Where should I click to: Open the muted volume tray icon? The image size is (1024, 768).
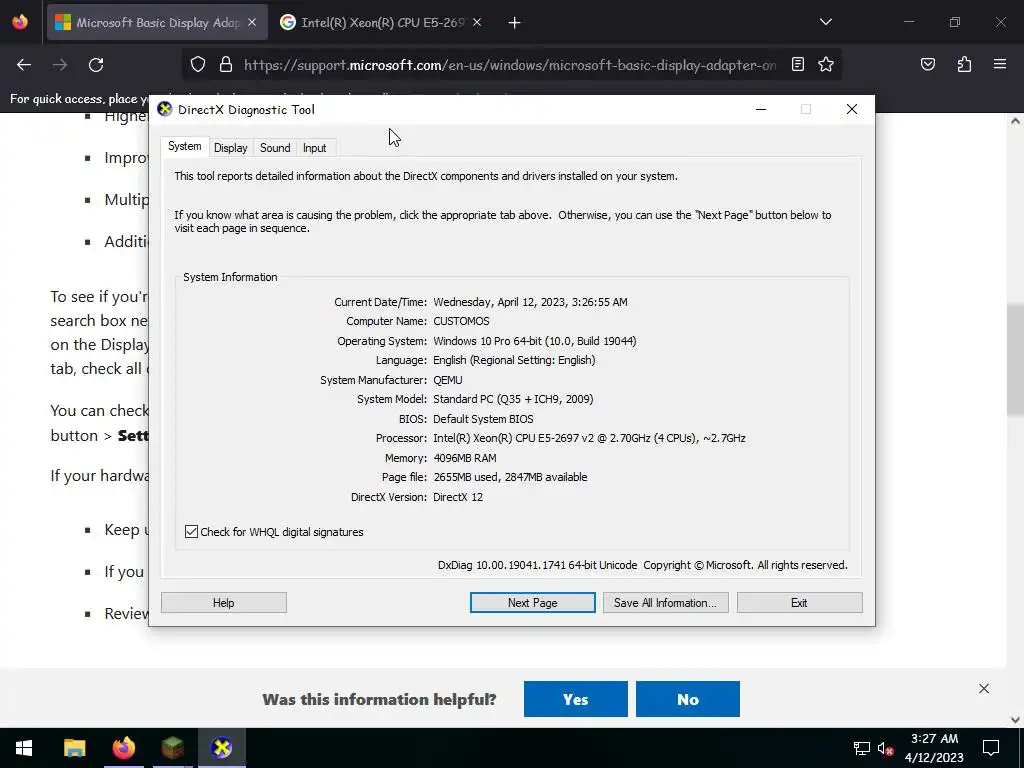[886, 748]
